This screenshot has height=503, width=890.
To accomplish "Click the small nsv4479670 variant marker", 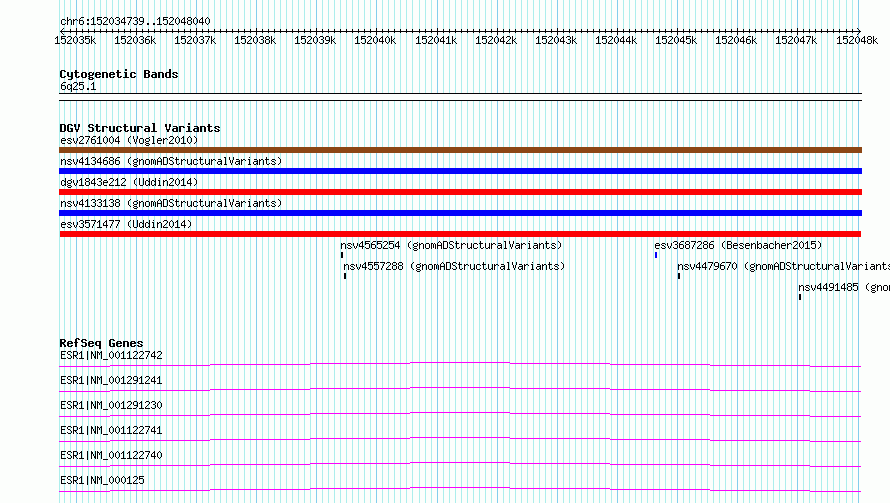I will point(678,276).
